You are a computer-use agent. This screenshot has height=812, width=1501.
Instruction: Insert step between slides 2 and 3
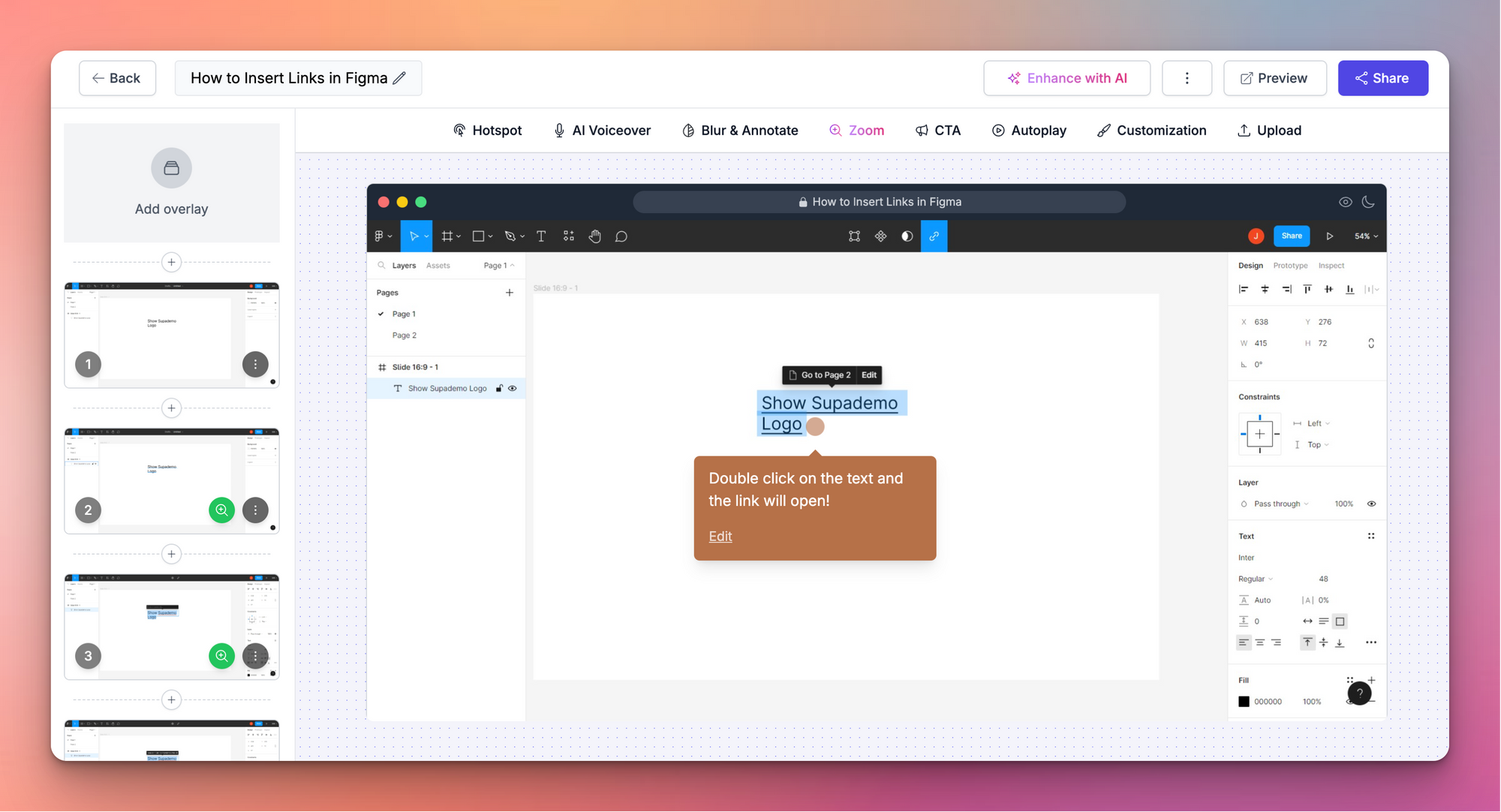click(x=171, y=554)
